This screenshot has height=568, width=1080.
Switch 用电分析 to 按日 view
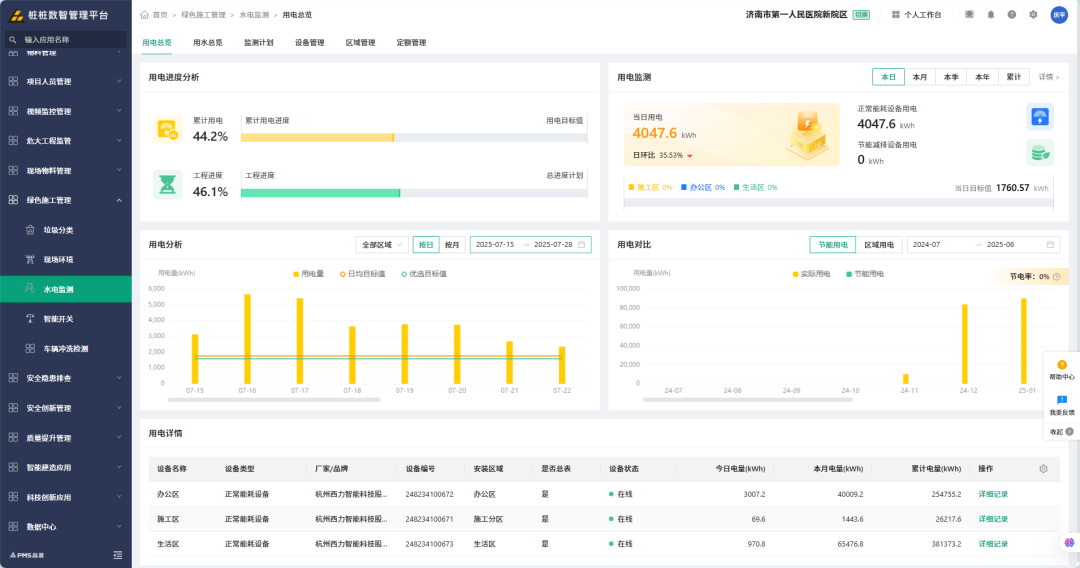click(426, 244)
